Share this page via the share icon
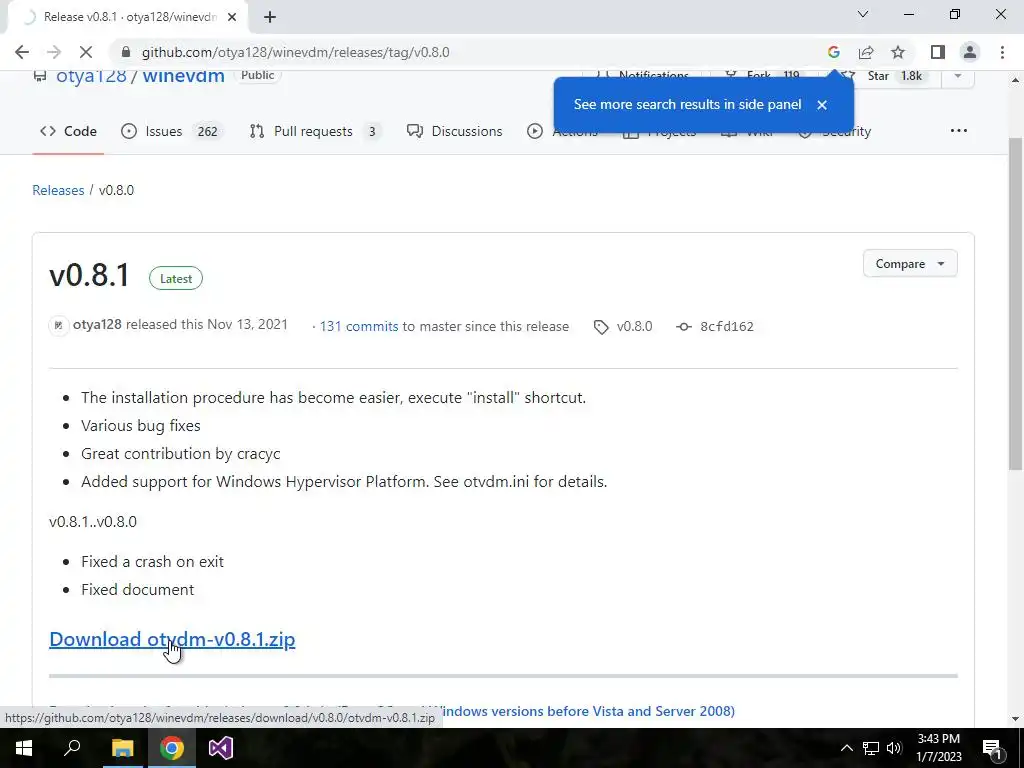Screen dimensions: 1024x768 (x=866, y=52)
